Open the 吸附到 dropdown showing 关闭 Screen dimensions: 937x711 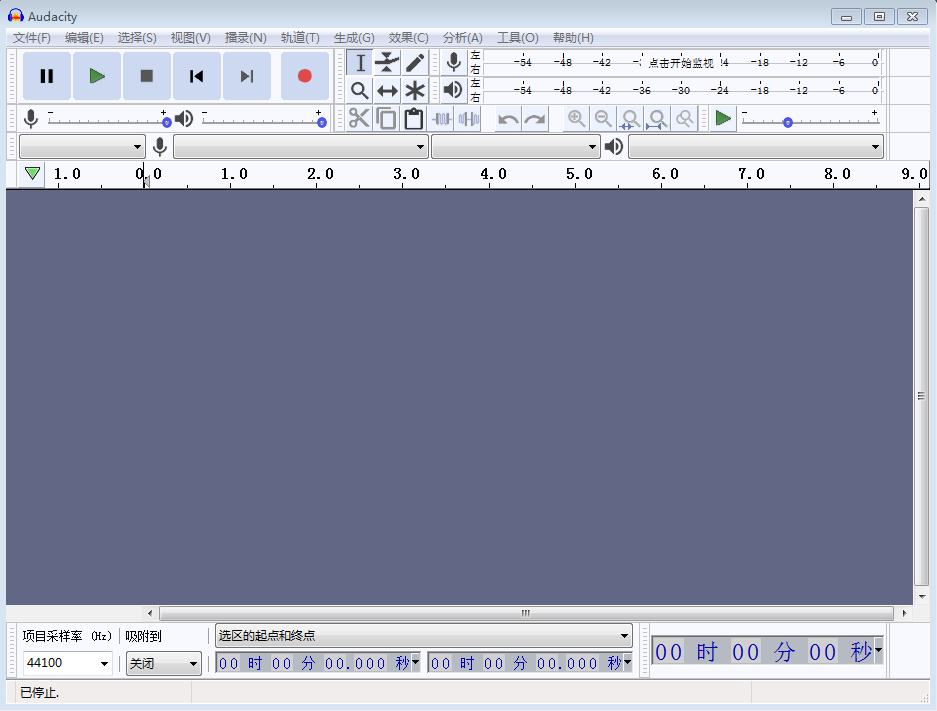pyautogui.click(x=164, y=663)
